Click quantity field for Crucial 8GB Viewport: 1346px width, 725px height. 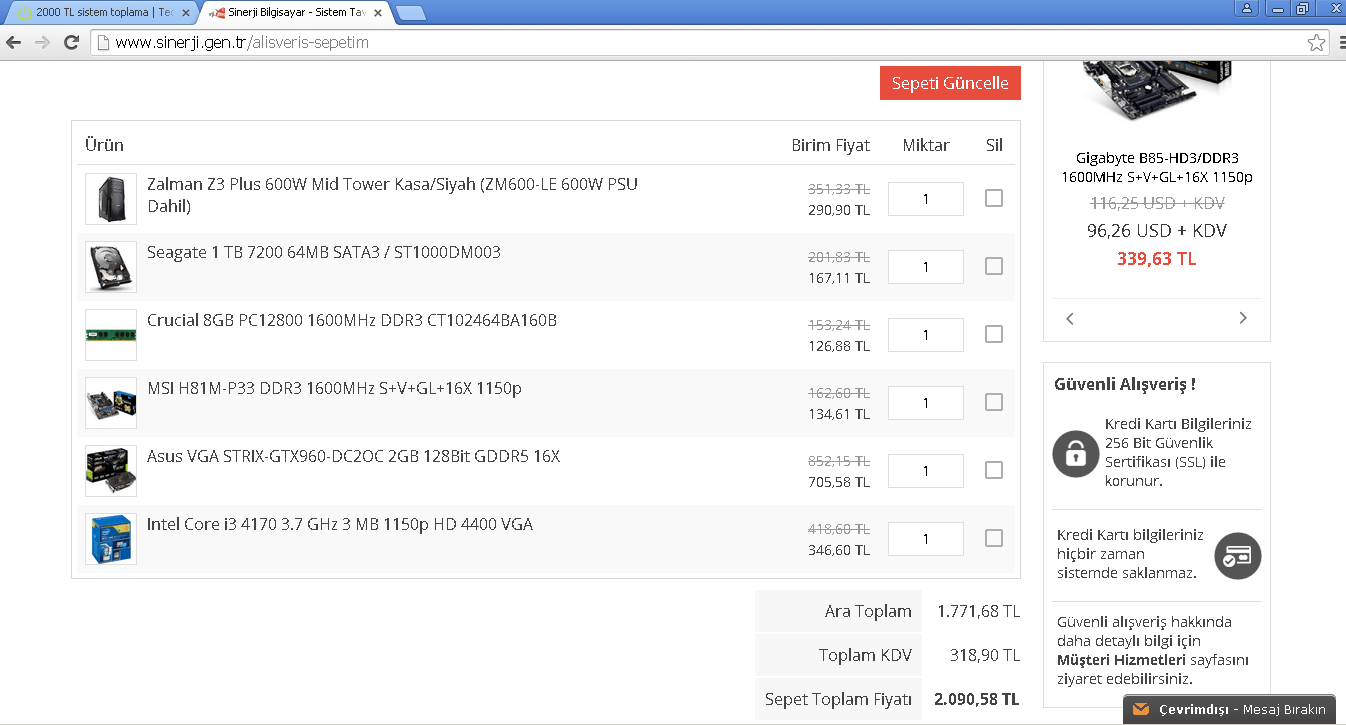pos(926,335)
